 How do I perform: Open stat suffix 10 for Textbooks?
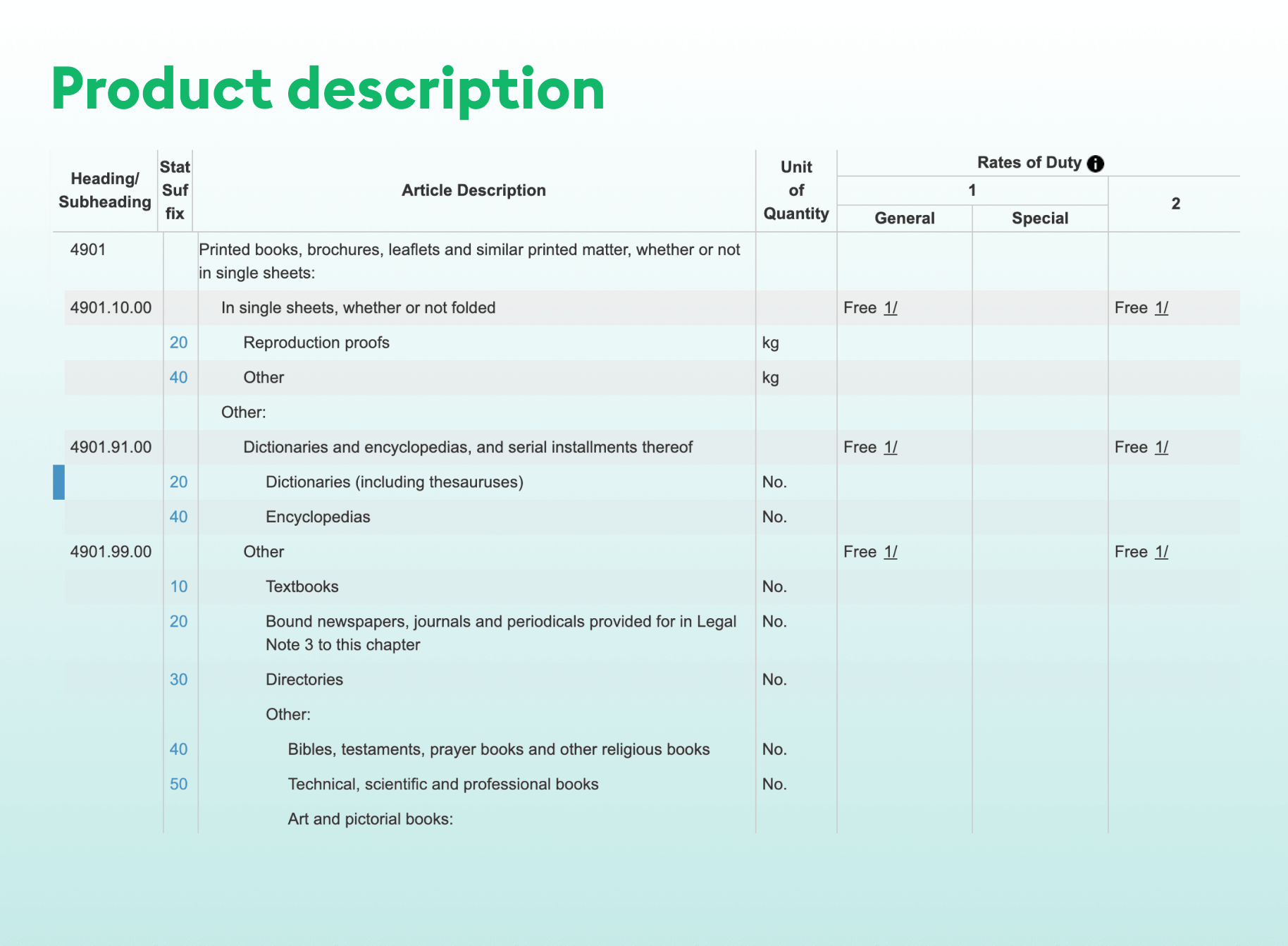click(178, 586)
